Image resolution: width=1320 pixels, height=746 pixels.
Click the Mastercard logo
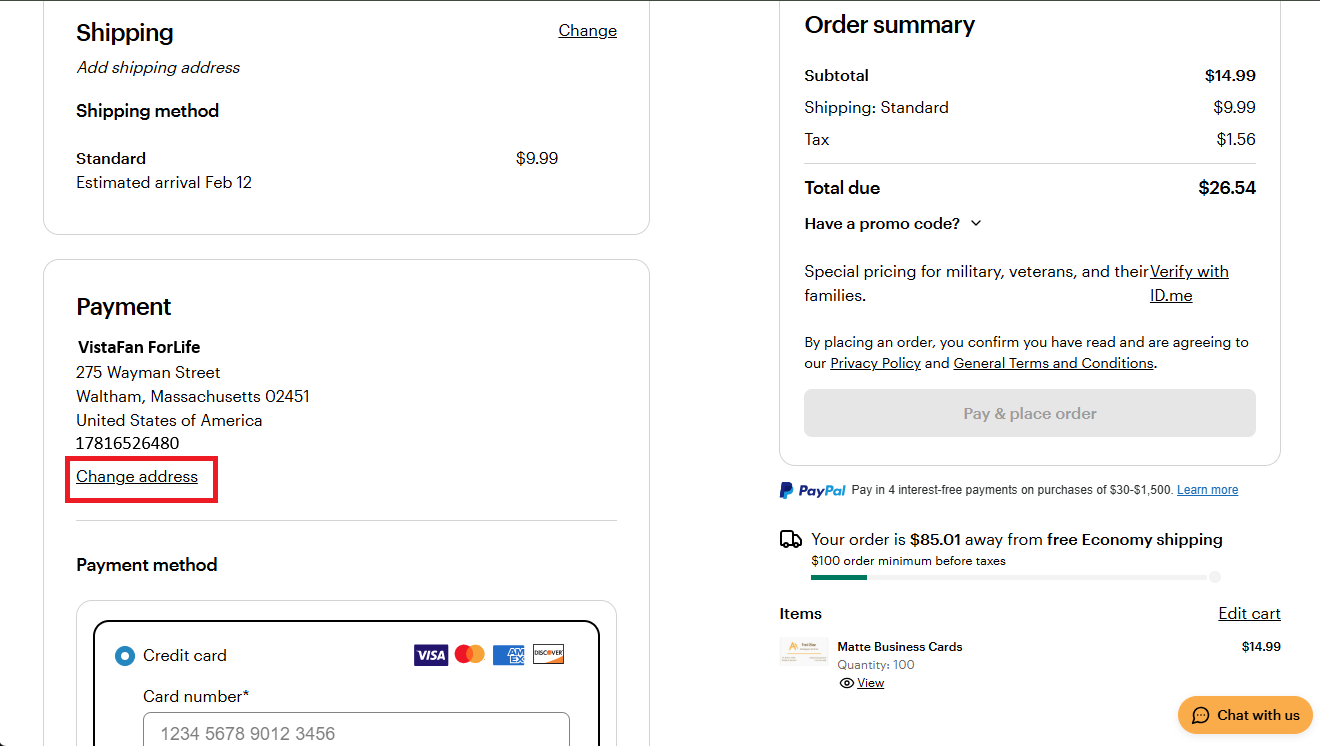pyautogui.click(x=469, y=655)
